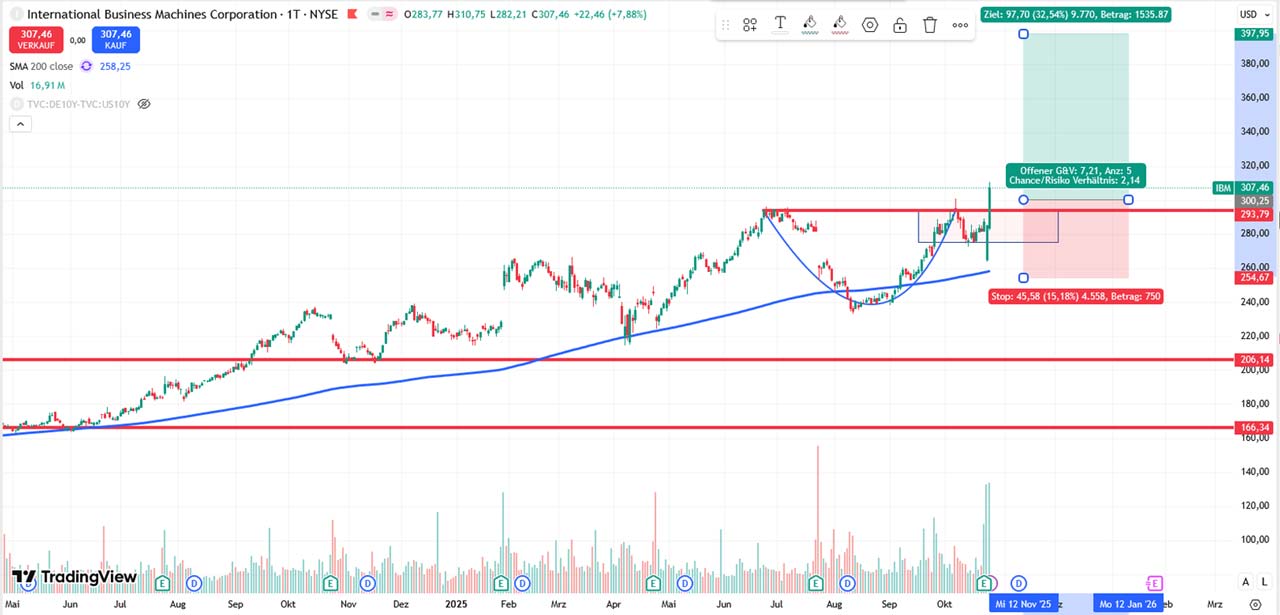The width and height of the screenshot is (1280, 615).
Task: Collapse the indicator legend with the chevron
Action: pos(19,124)
